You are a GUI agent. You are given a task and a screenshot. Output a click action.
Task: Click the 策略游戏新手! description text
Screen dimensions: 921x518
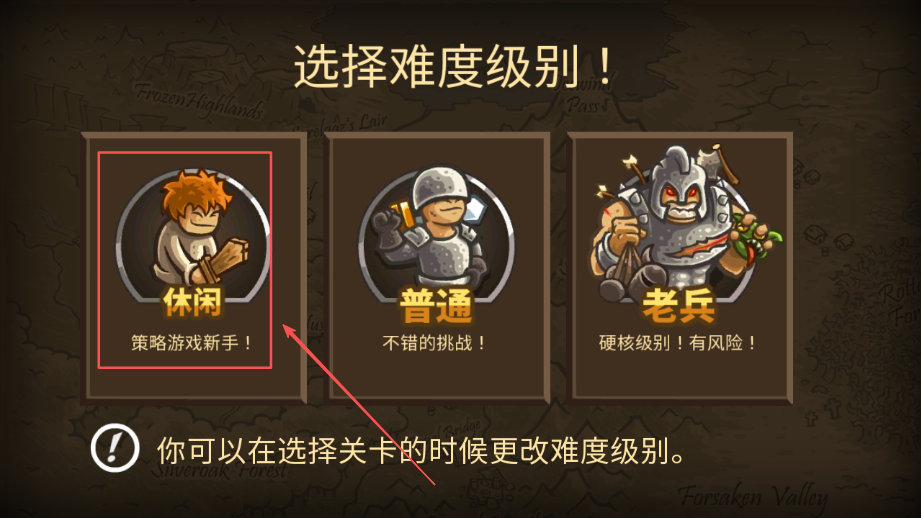(x=191, y=342)
